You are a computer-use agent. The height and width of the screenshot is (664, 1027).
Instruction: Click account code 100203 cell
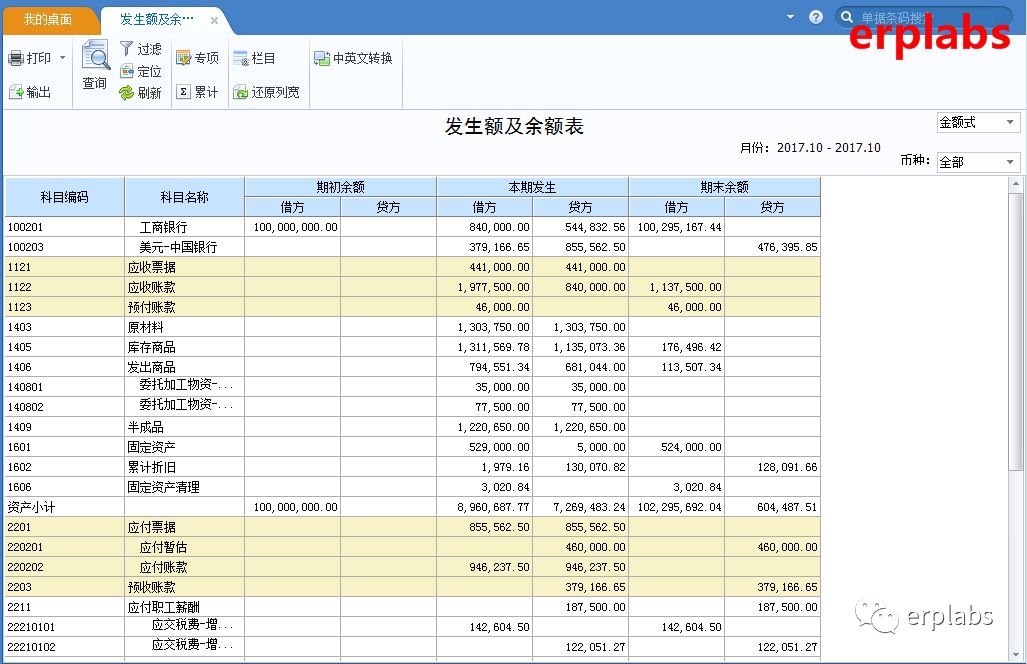pos(65,247)
